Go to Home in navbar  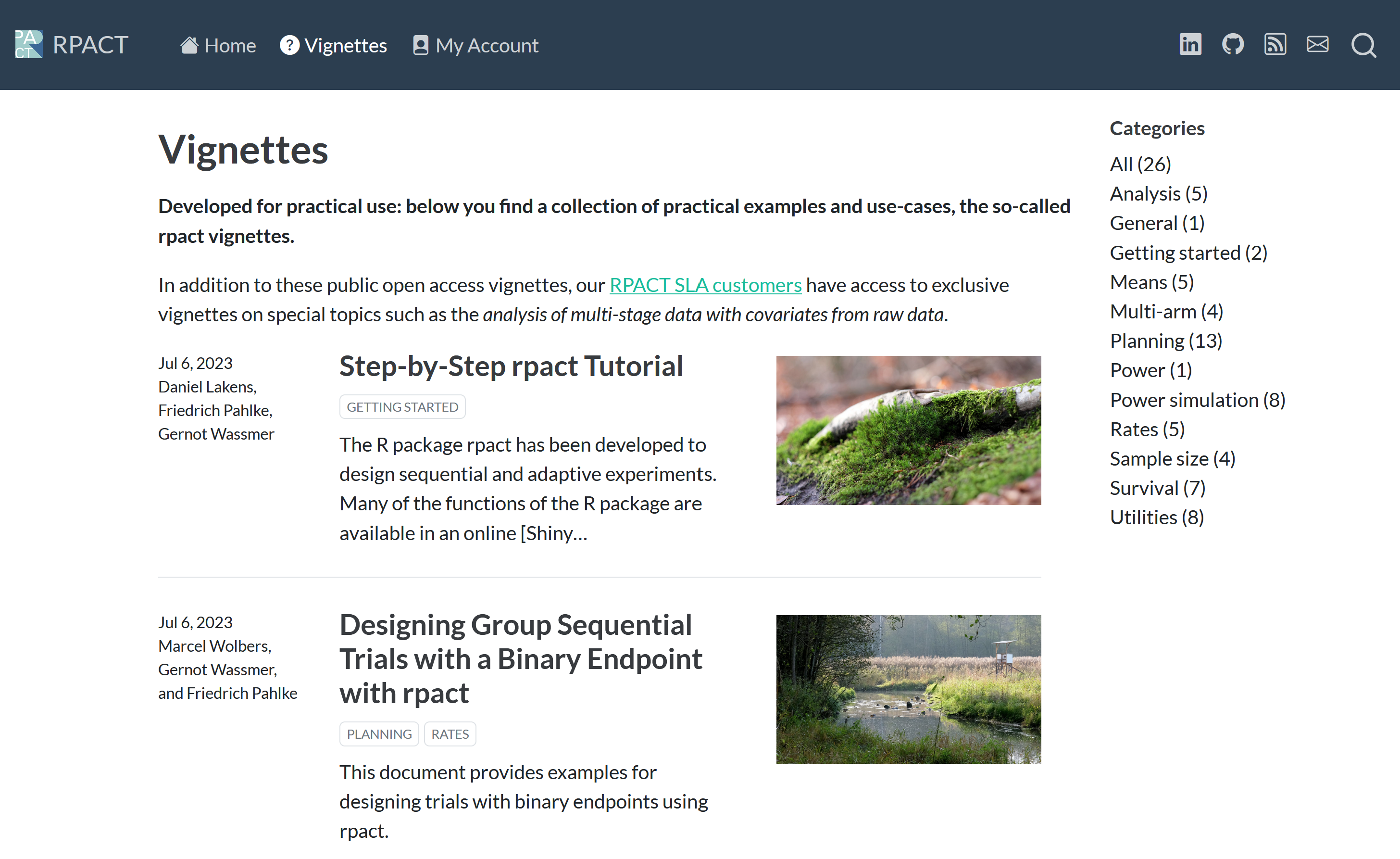pyautogui.click(x=218, y=46)
